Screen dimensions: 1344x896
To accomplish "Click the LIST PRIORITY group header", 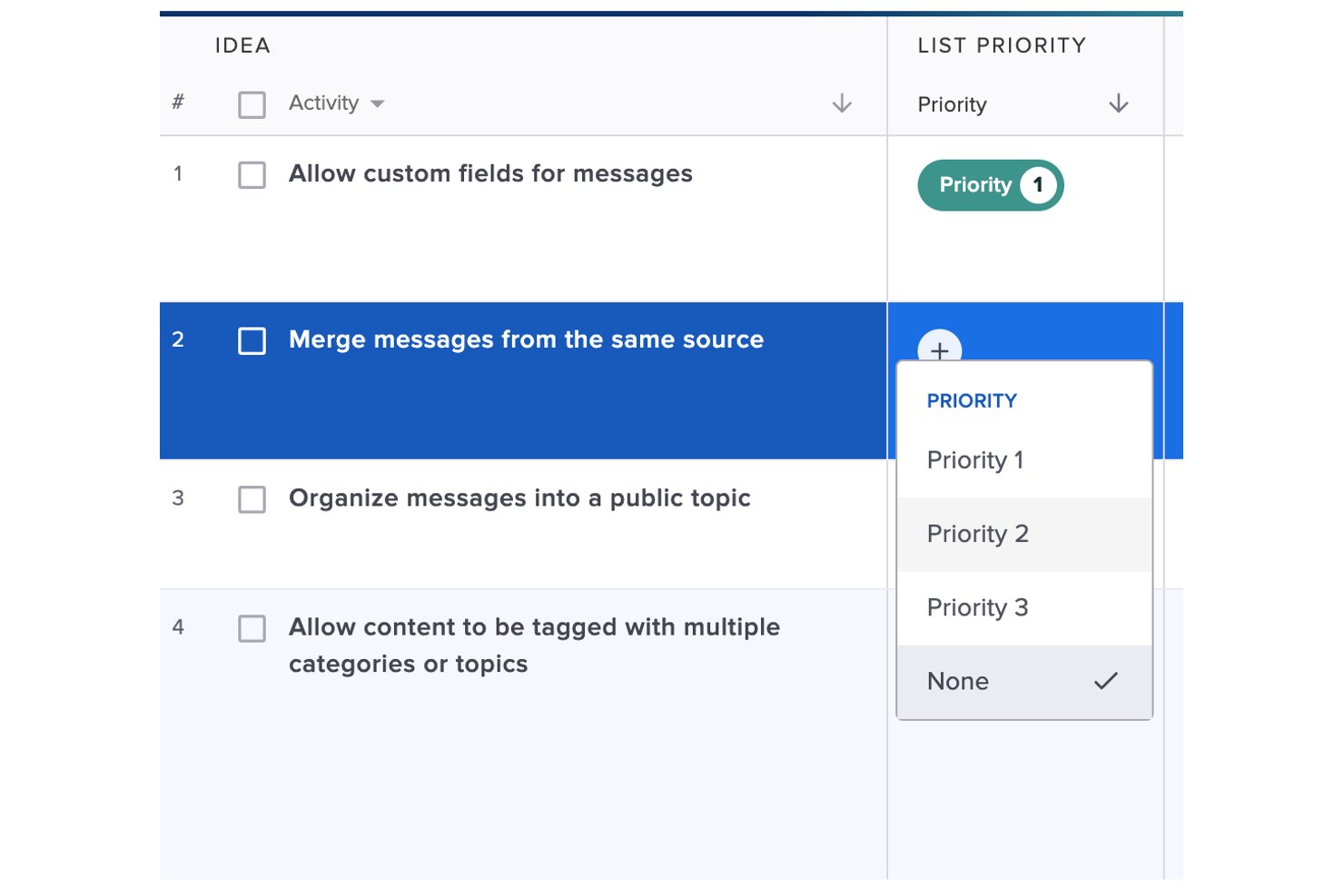I will click(x=1002, y=45).
